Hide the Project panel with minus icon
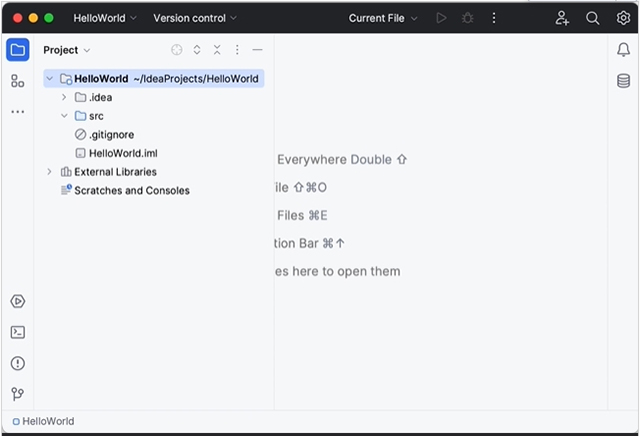The height and width of the screenshot is (436, 640). pyautogui.click(x=257, y=50)
